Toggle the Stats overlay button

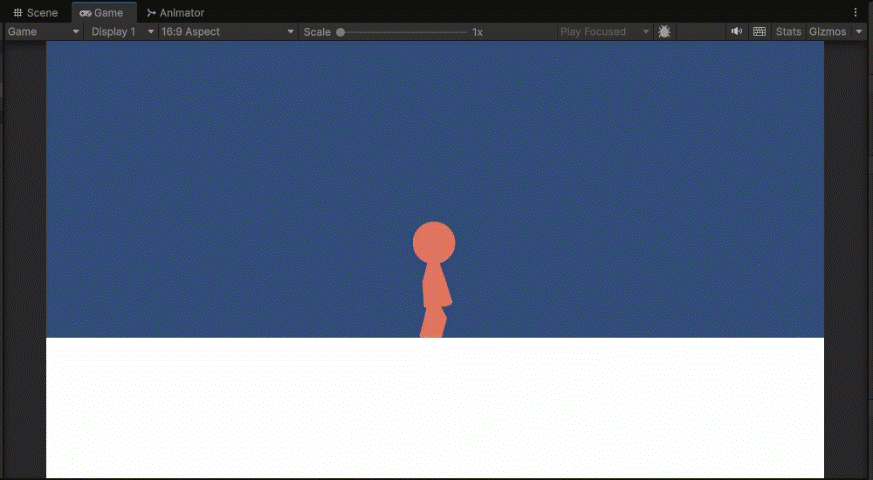[x=788, y=32]
